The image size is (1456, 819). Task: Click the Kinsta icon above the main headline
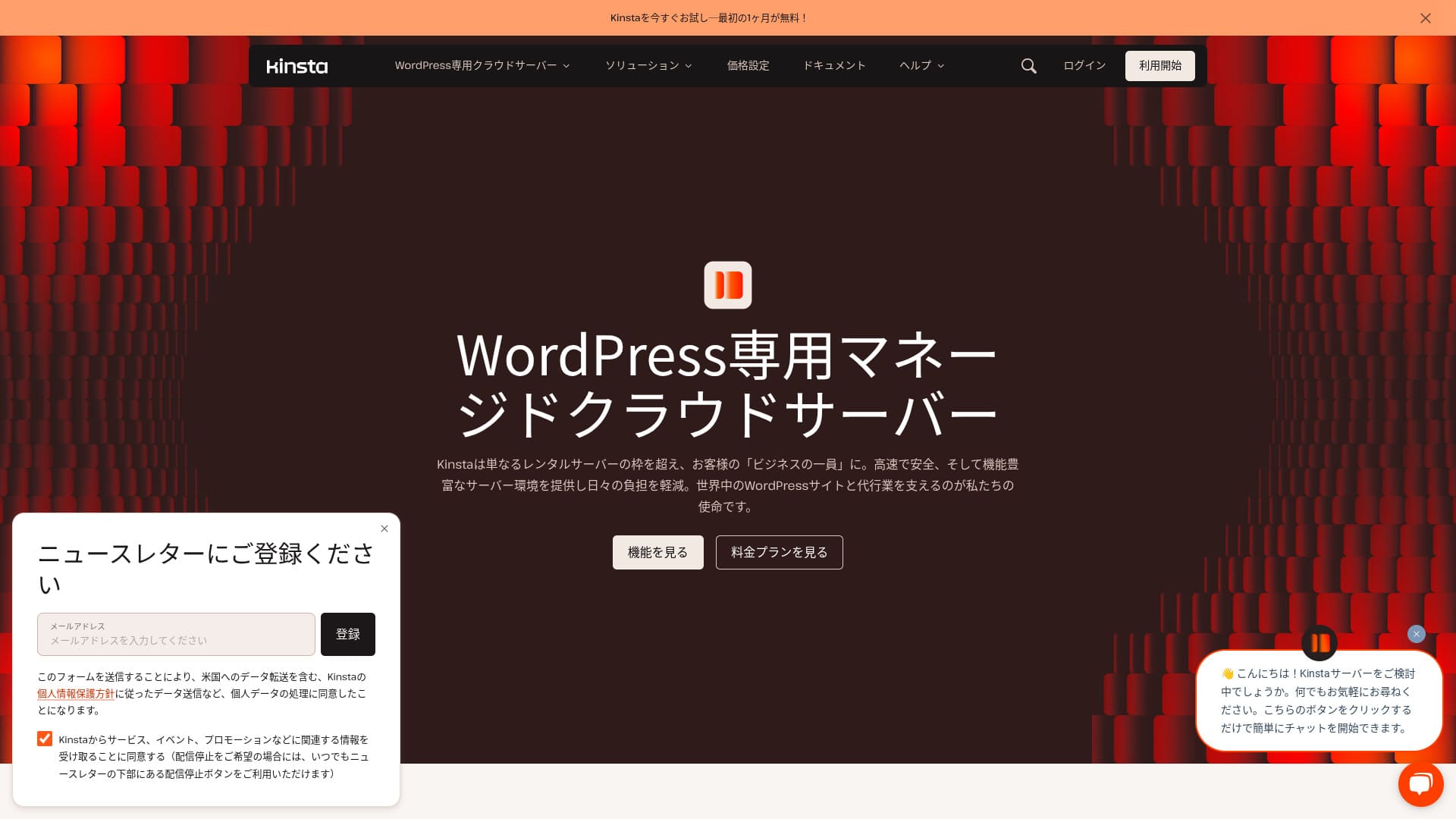[727, 284]
